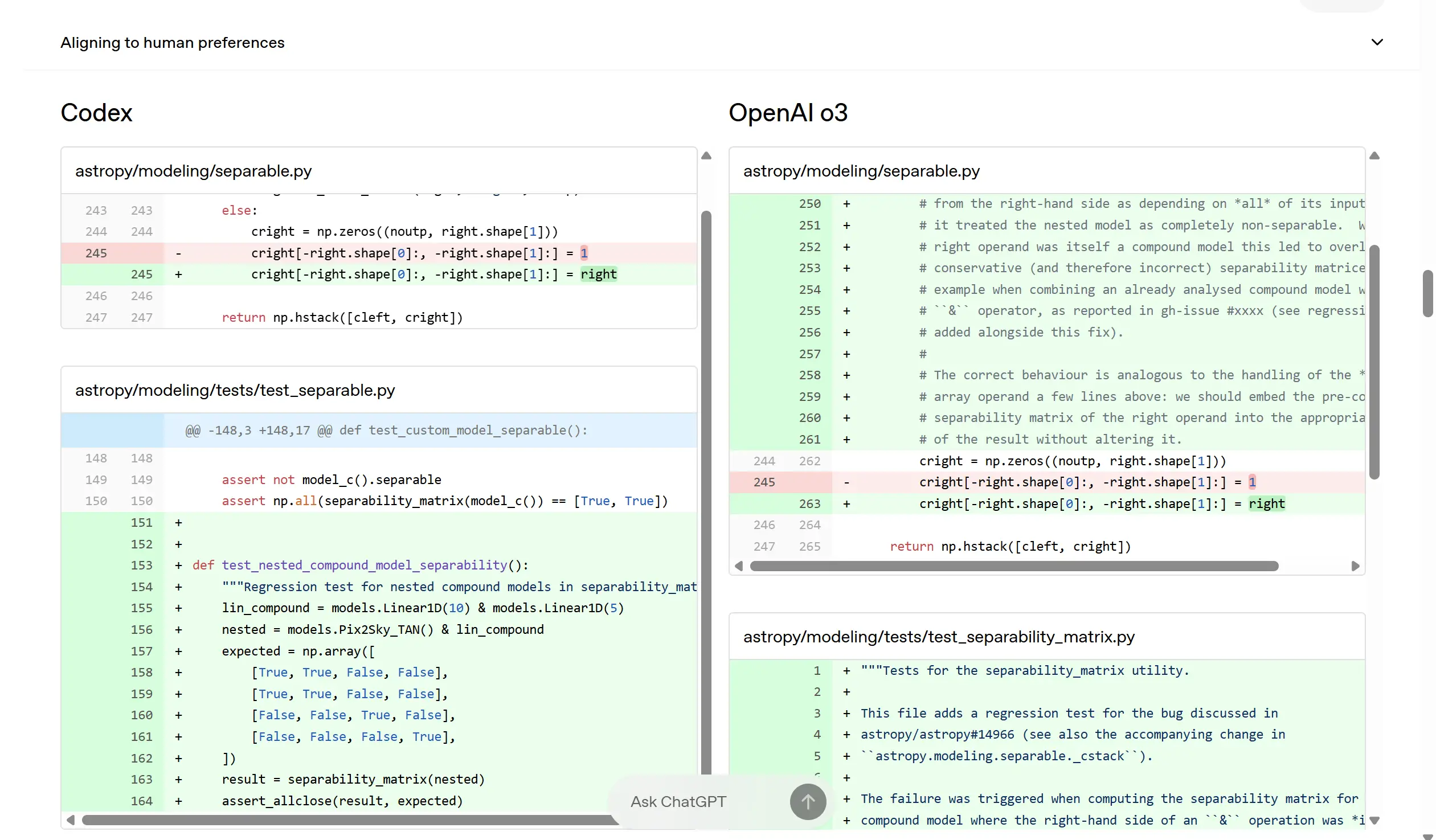Click the OpenAI o3 panel scroll-up arrow
1436x840 pixels.
point(1374,155)
